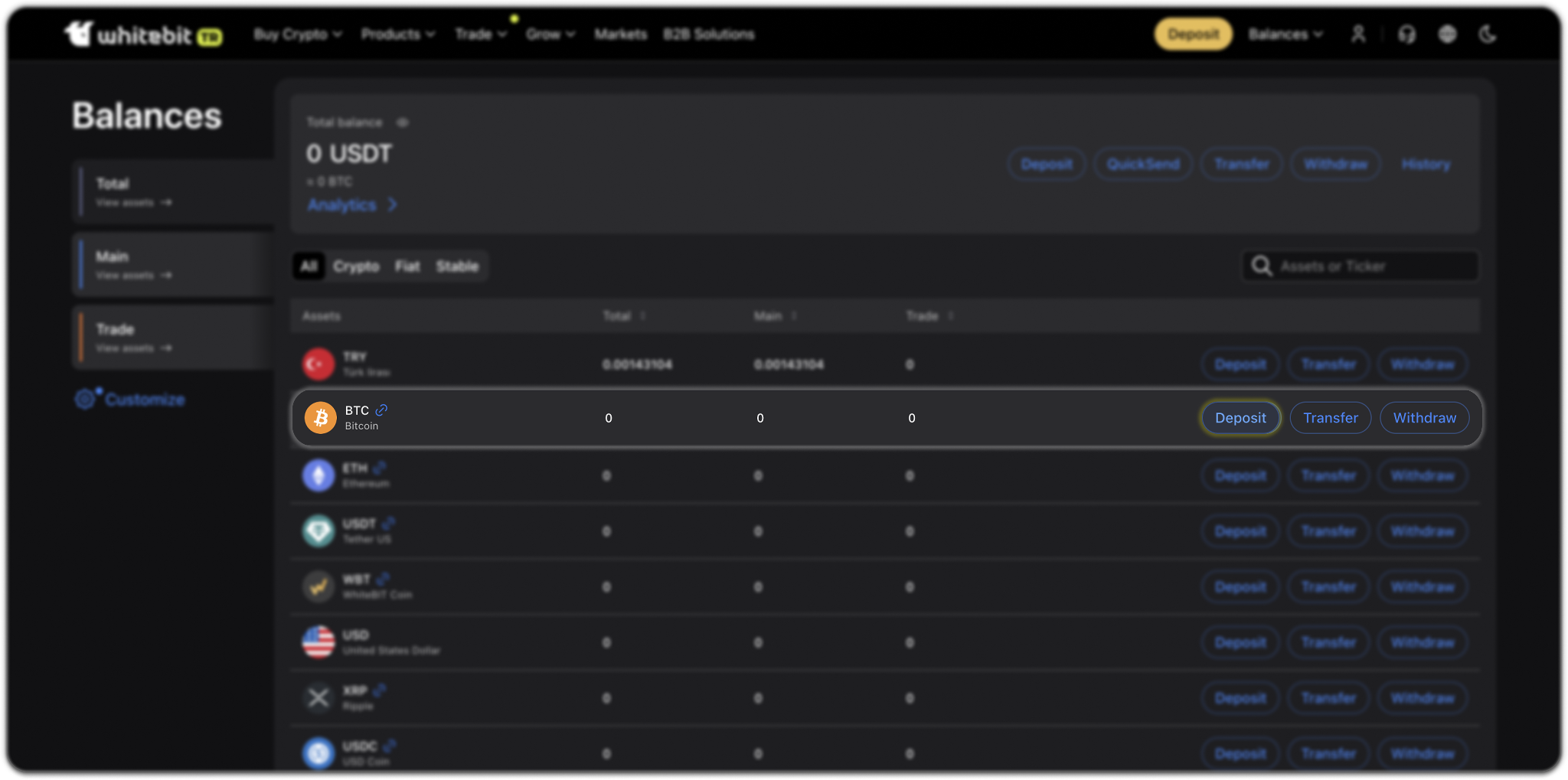Click the link icon beside XRP
This screenshot has width=1568, height=780.
point(380,690)
